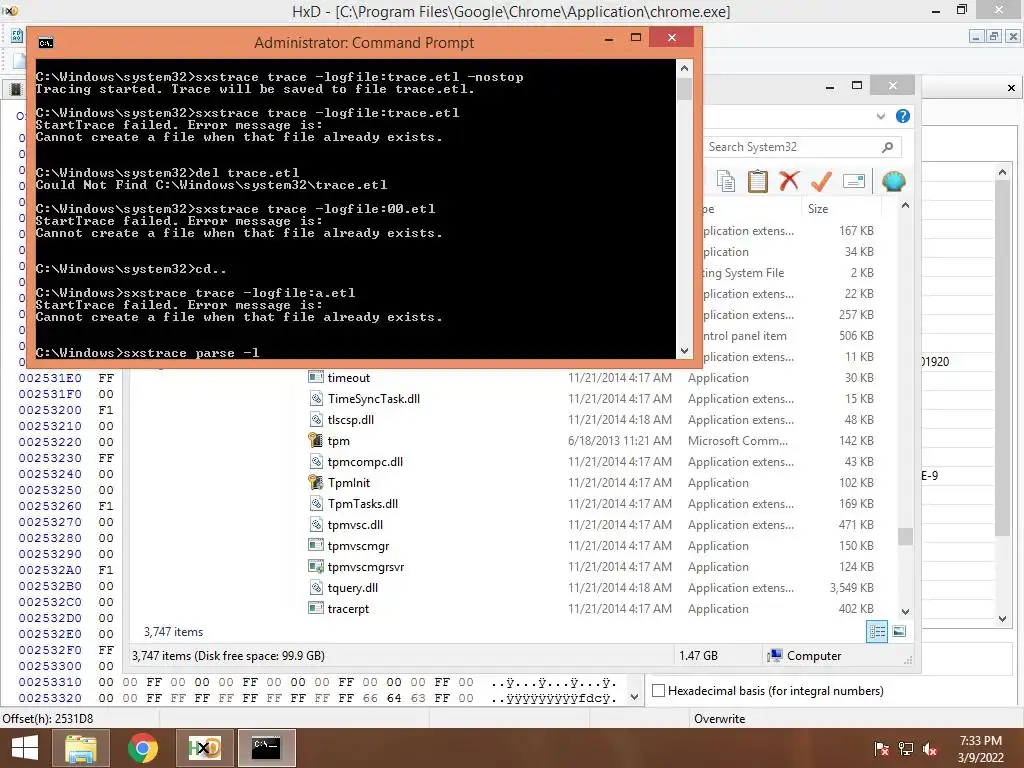
Task: Select the tpmcompc.dll file
Action: click(365, 462)
